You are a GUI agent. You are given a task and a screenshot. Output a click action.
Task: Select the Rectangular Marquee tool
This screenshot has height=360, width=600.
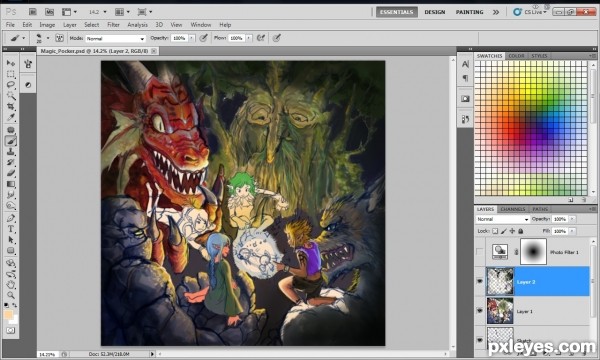click(x=11, y=74)
